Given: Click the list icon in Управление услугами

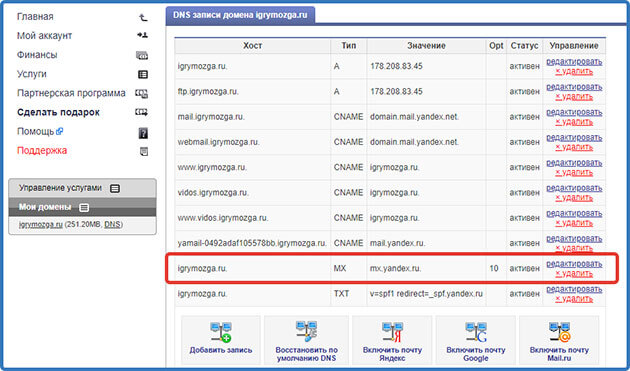Looking at the screenshot, I should pos(115,188).
